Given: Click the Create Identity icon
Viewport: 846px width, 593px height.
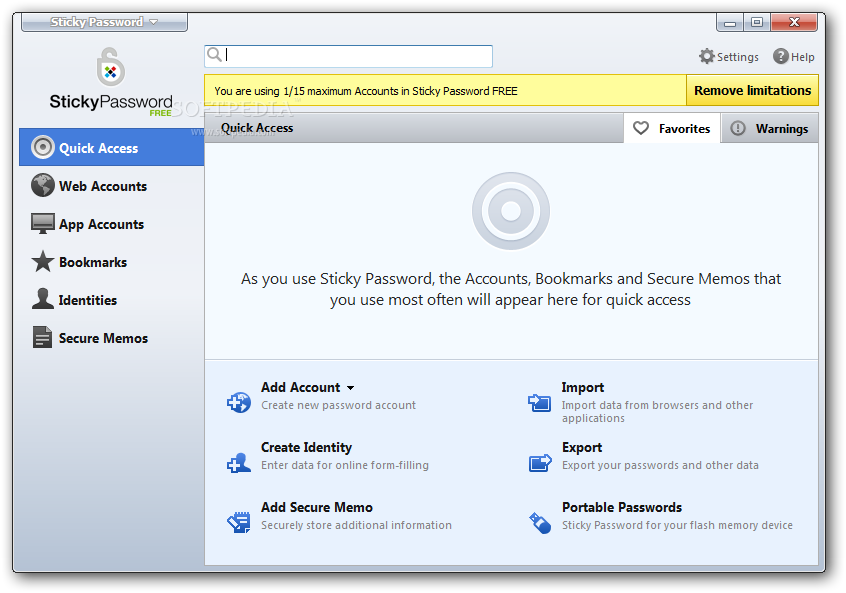Looking at the screenshot, I should click(239, 462).
